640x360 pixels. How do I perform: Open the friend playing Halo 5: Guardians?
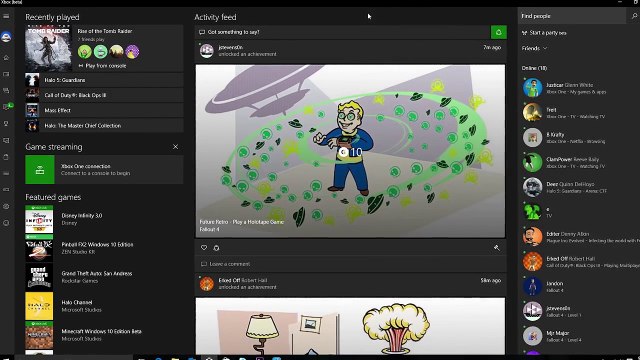(x=580, y=188)
